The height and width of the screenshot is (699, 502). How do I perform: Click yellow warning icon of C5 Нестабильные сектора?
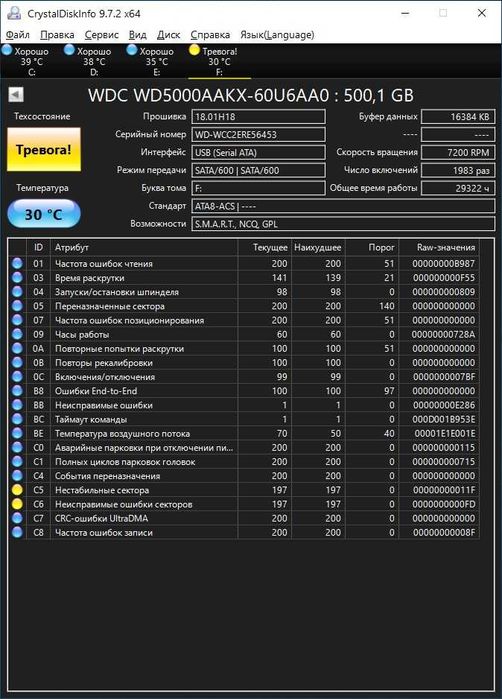pos(17,490)
